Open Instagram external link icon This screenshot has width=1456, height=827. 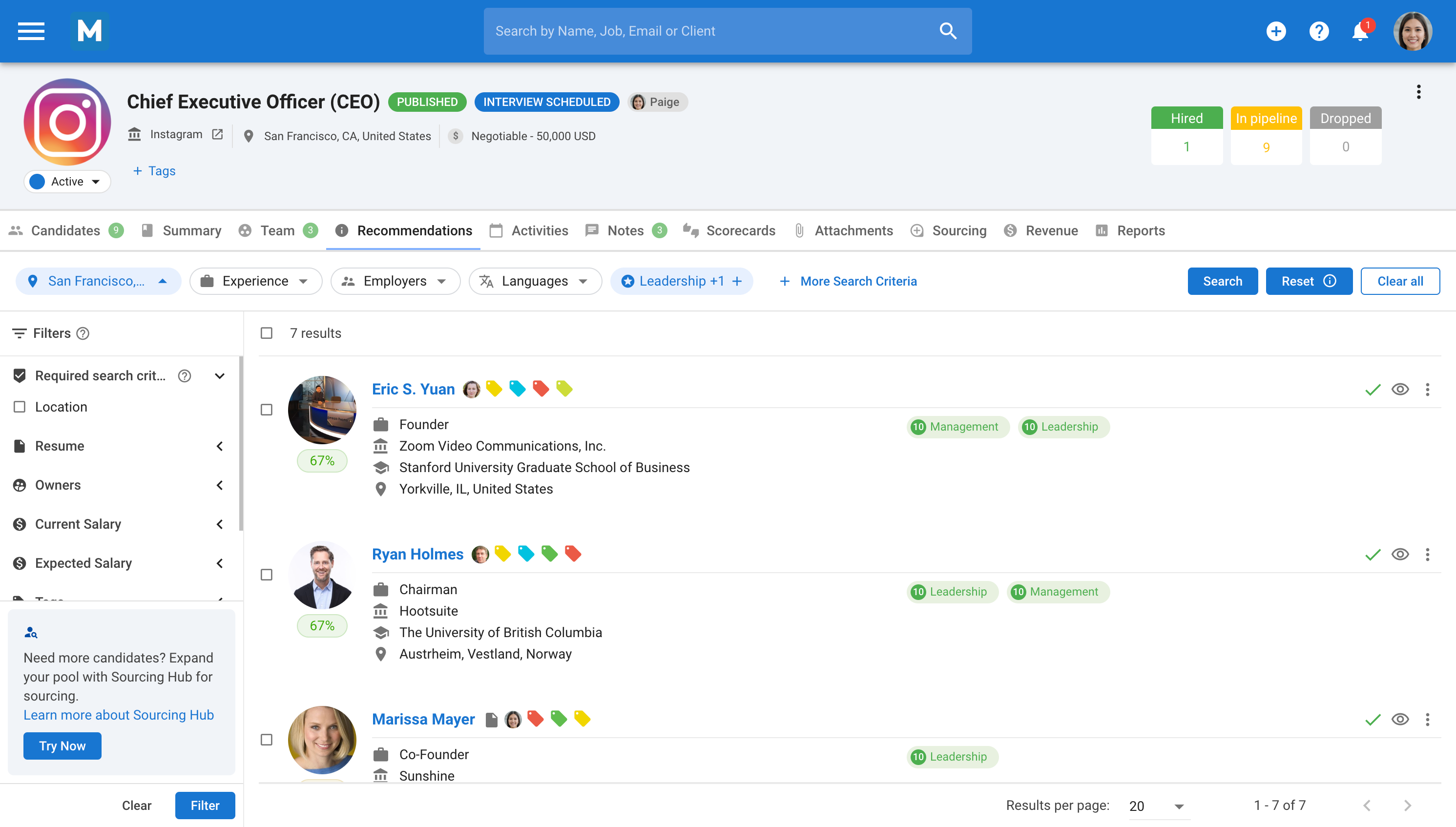pos(217,135)
